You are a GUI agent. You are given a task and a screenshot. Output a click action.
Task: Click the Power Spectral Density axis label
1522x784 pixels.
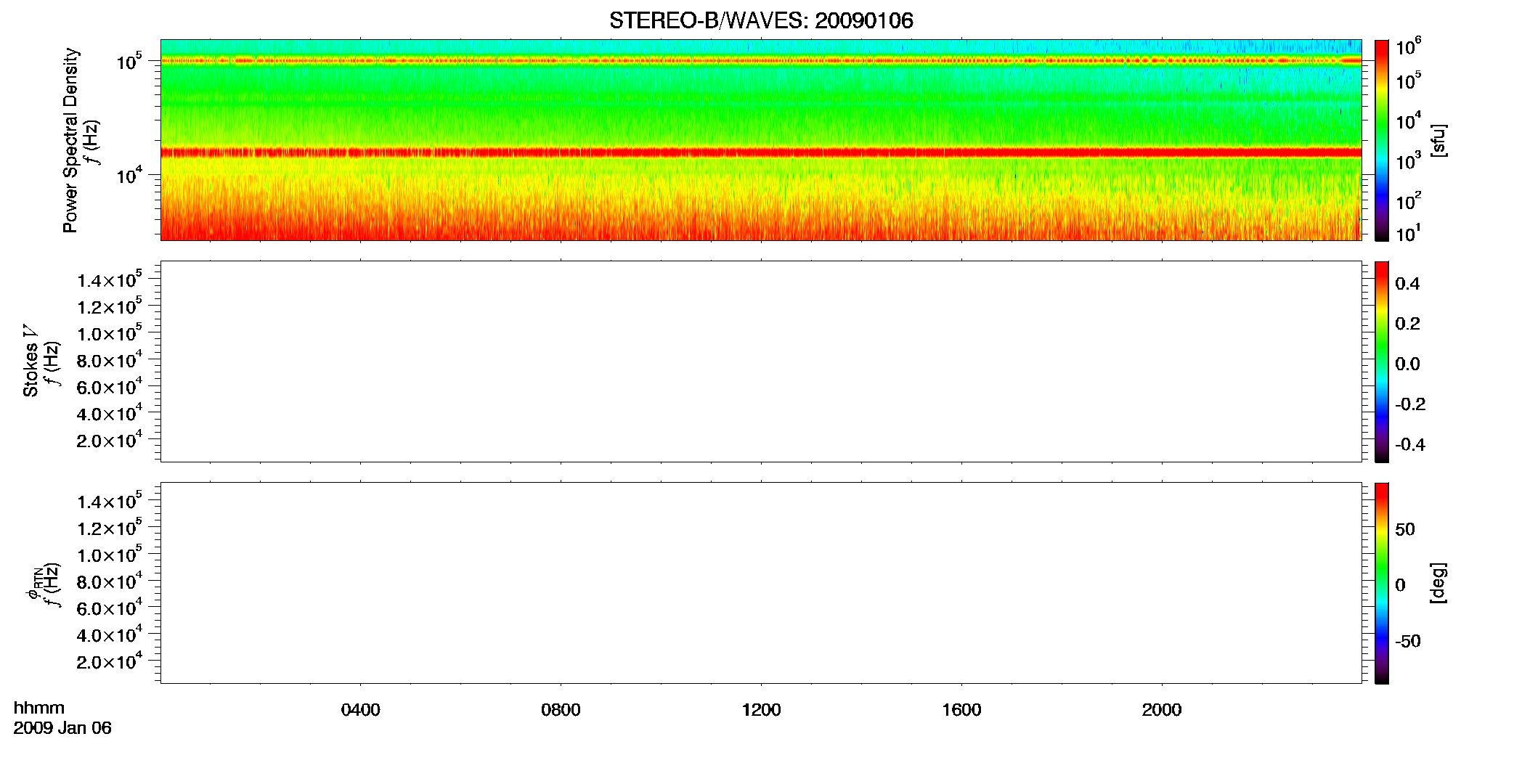tap(70, 140)
